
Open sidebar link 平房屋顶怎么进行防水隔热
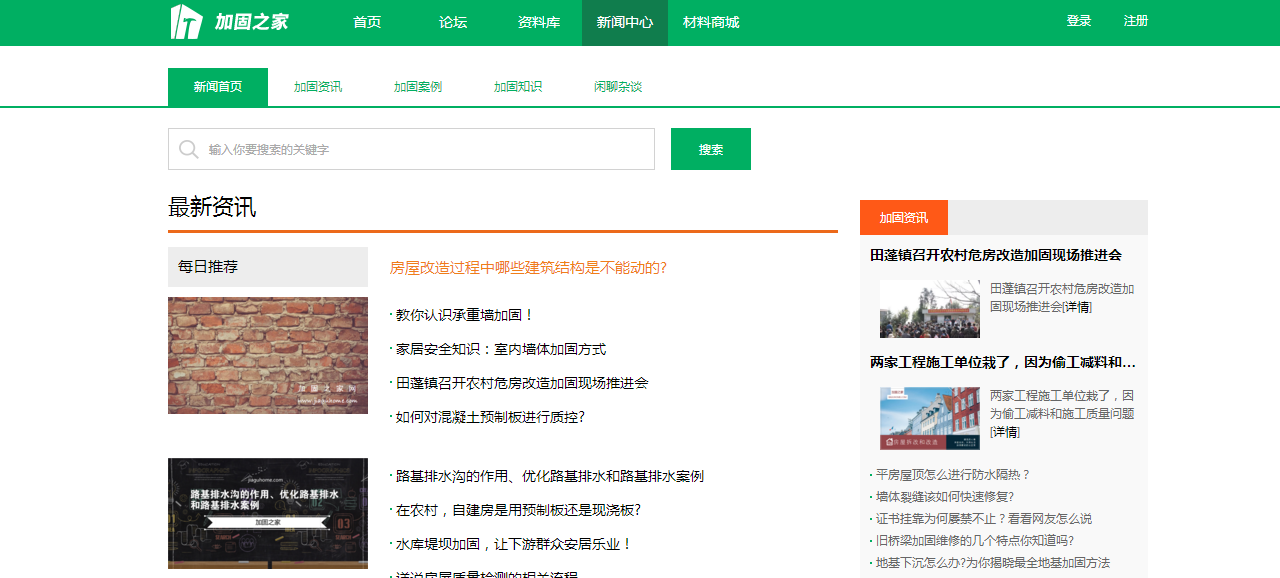pos(952,475)
